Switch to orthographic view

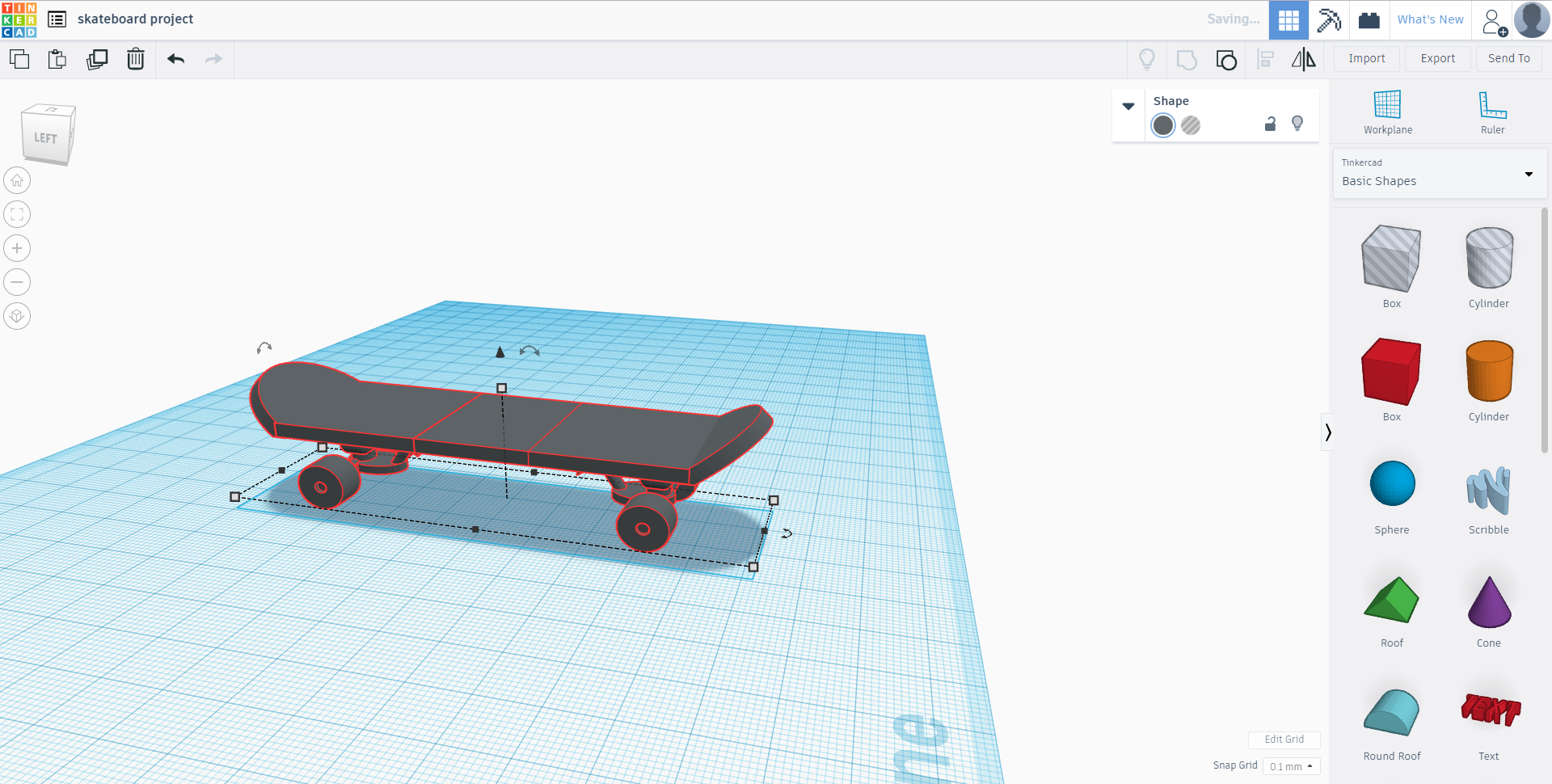click(17, 316)
